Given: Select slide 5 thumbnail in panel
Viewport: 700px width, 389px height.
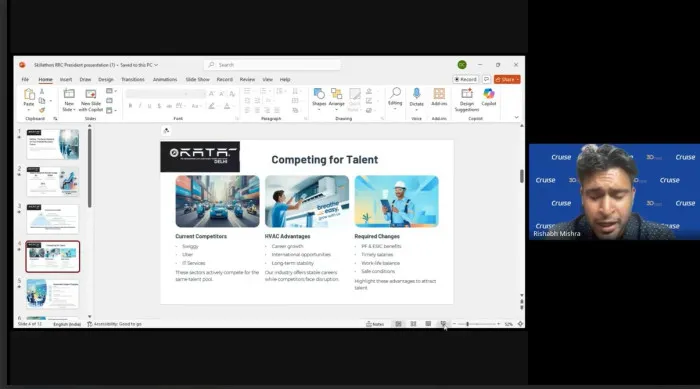Looking at the screenshot, I should coord(53,293).
